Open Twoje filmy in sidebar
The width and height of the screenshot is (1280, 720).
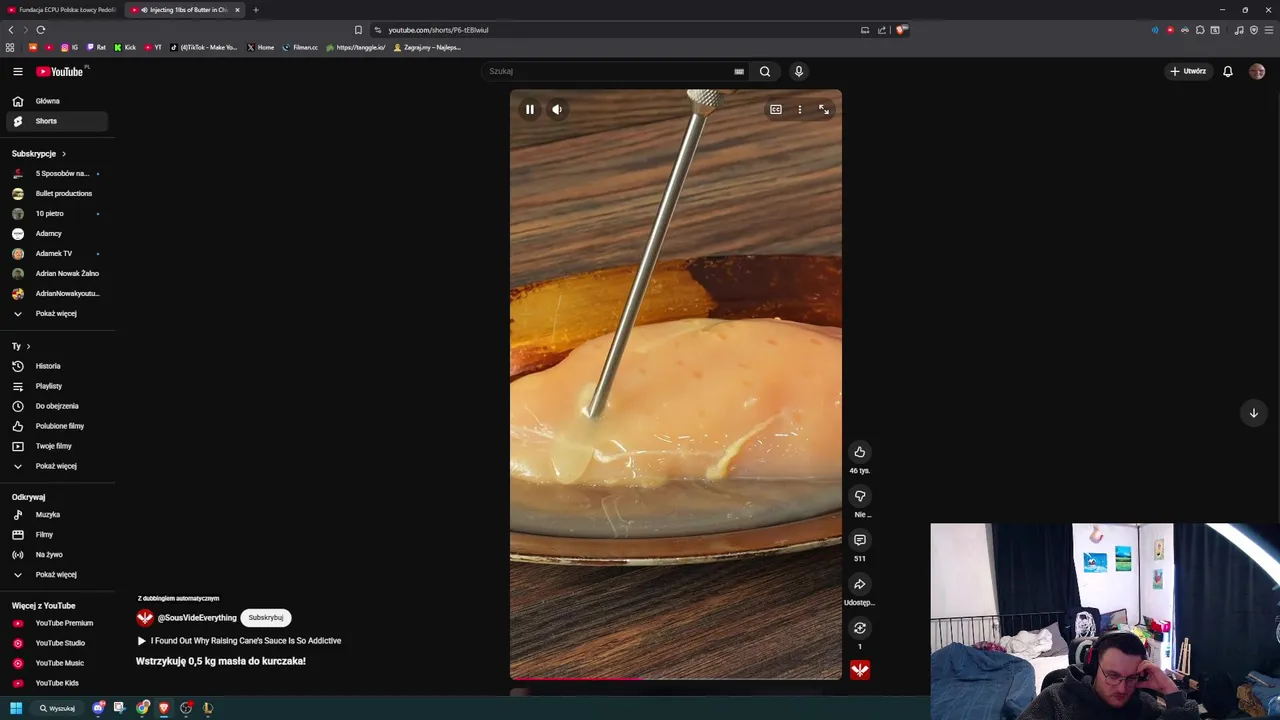coord(57,446)
